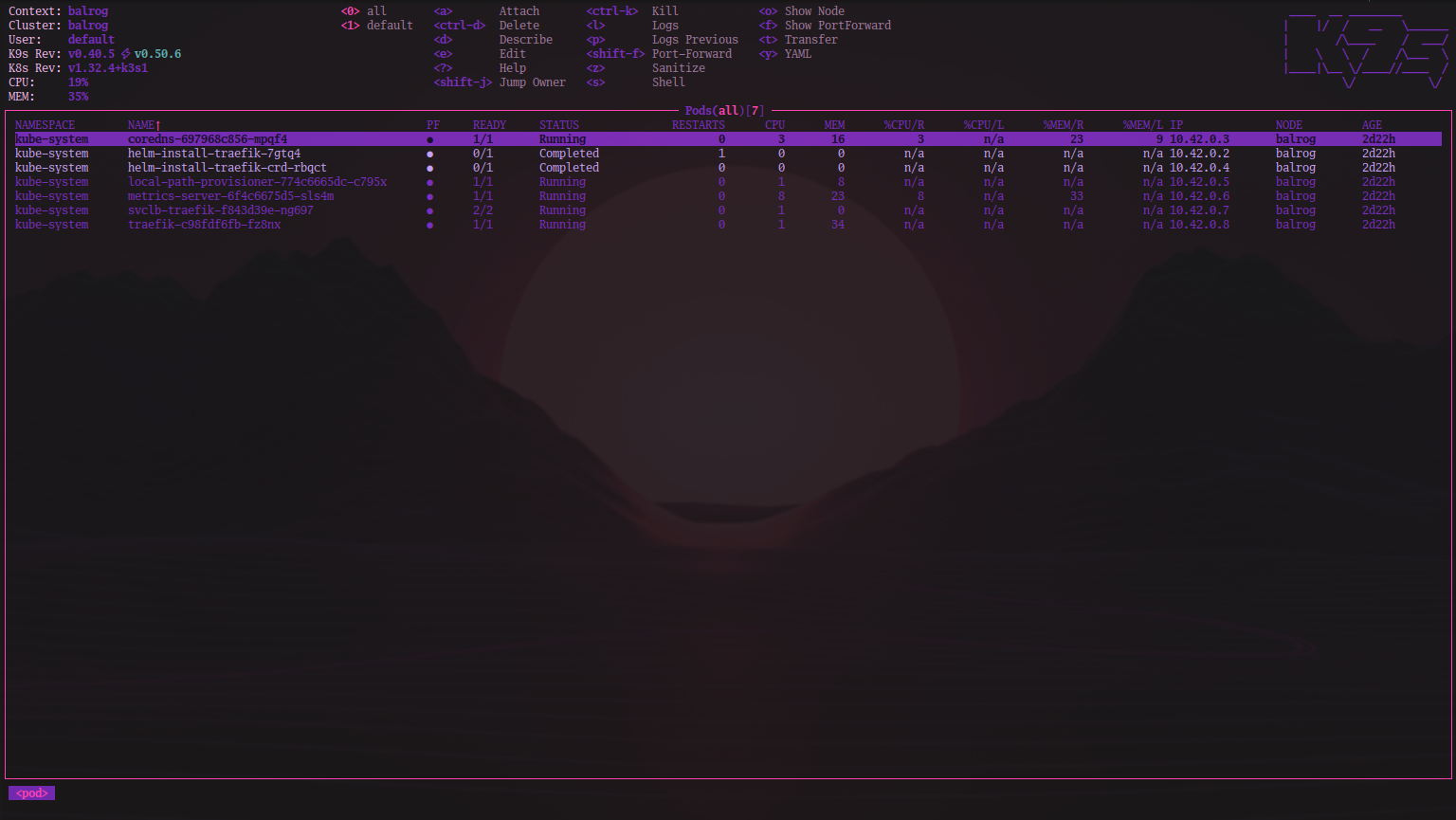1456x820 pixels.
Task: Click the Logs Previous key hint
Action: click(x=663, y=40)
